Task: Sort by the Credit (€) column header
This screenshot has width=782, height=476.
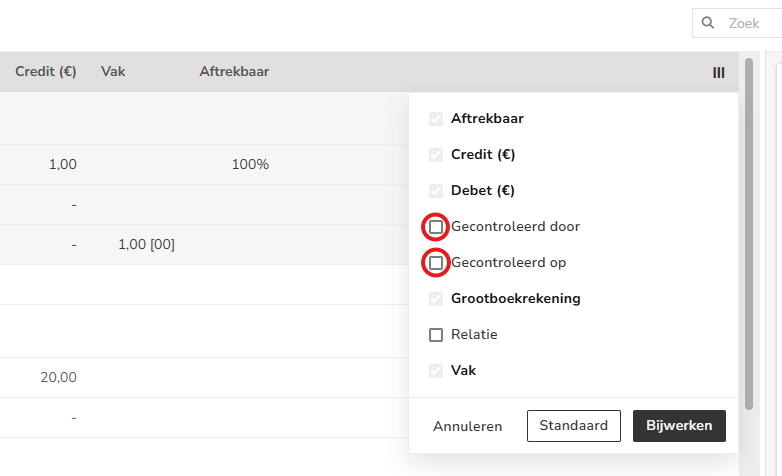Action: pos(46,72)
